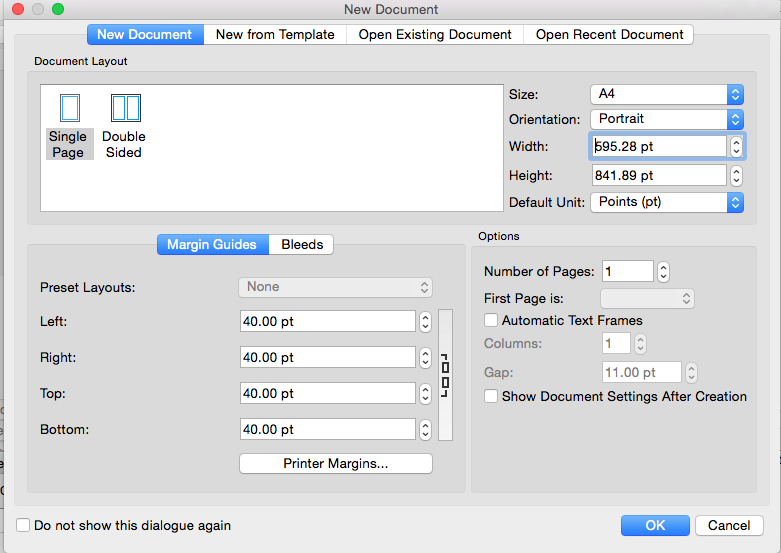Click the Top margin input field

click(x=327, y=394)
